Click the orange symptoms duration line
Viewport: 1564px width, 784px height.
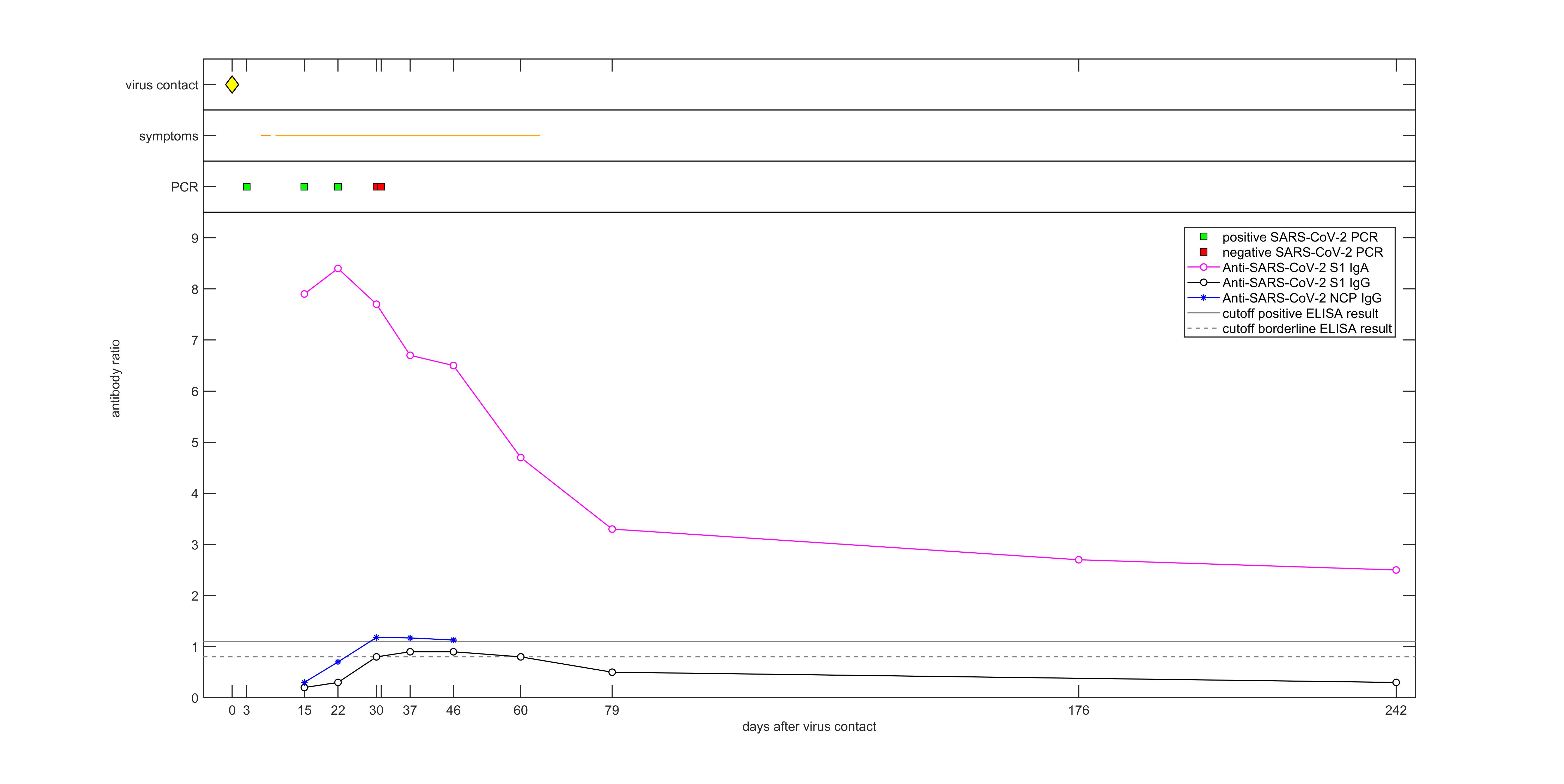coord(407,135)
